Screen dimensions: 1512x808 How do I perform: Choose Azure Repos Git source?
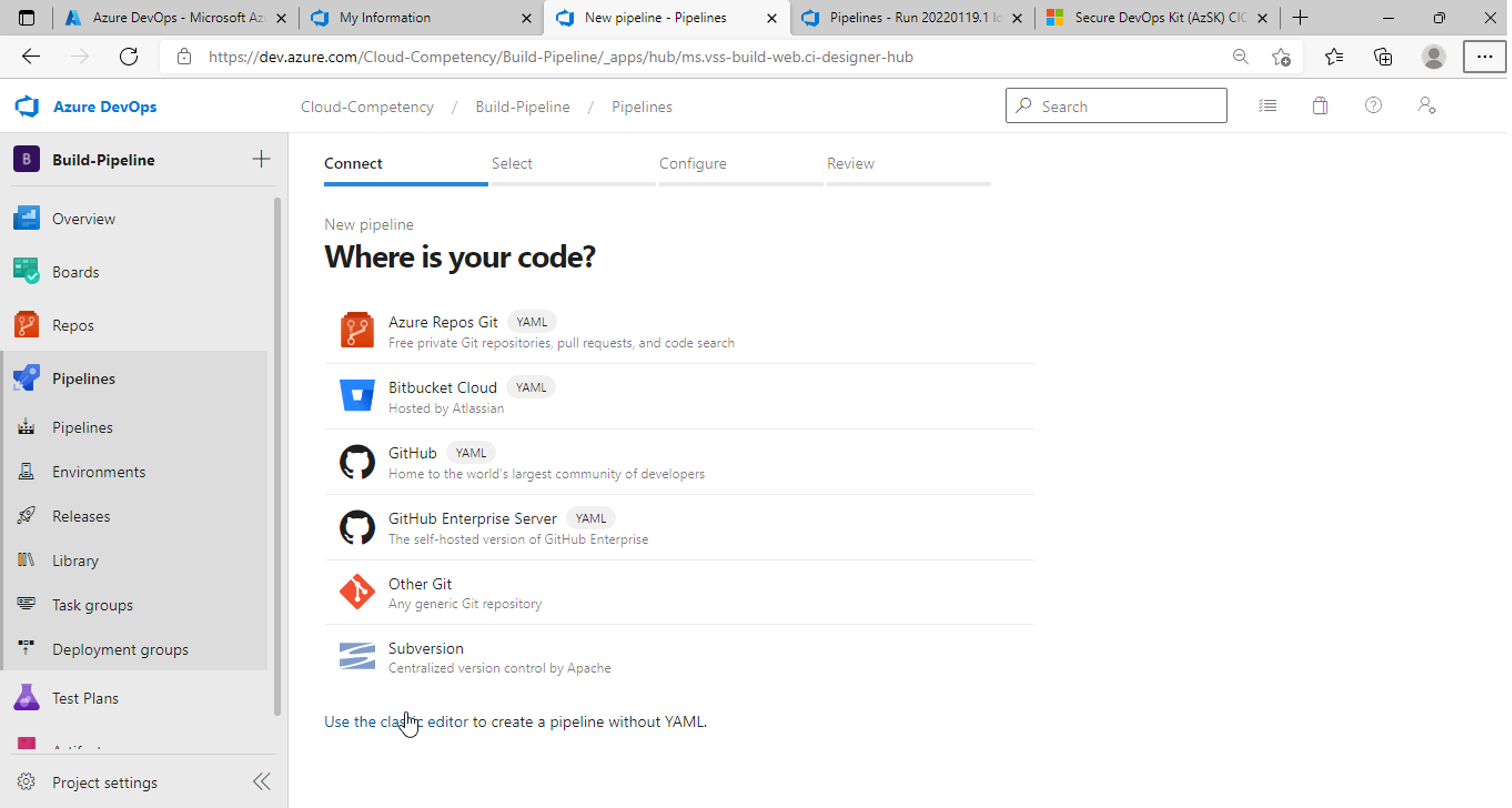[x=679, y=331]
